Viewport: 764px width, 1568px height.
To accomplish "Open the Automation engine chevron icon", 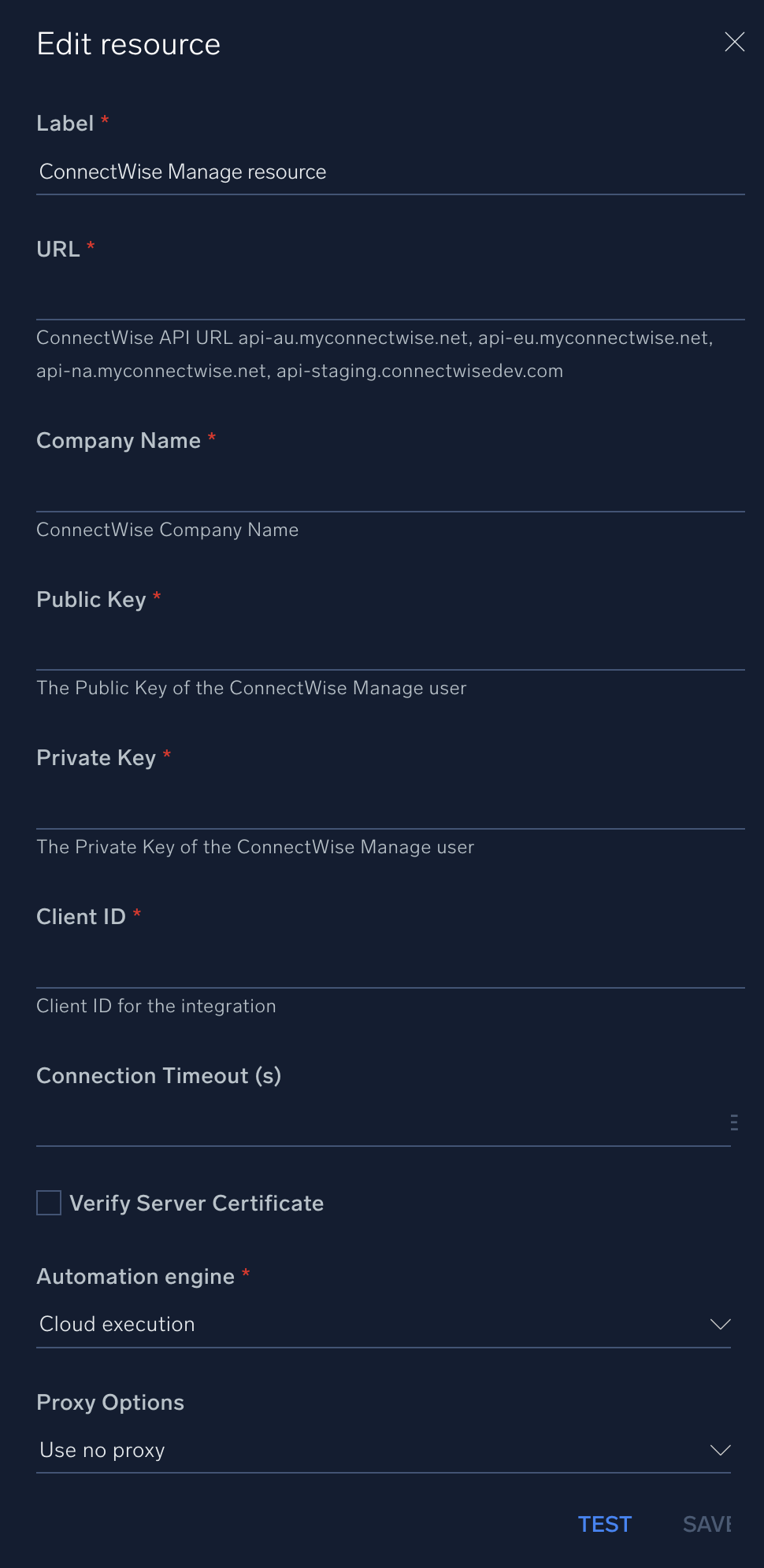I will (719, 1324).
